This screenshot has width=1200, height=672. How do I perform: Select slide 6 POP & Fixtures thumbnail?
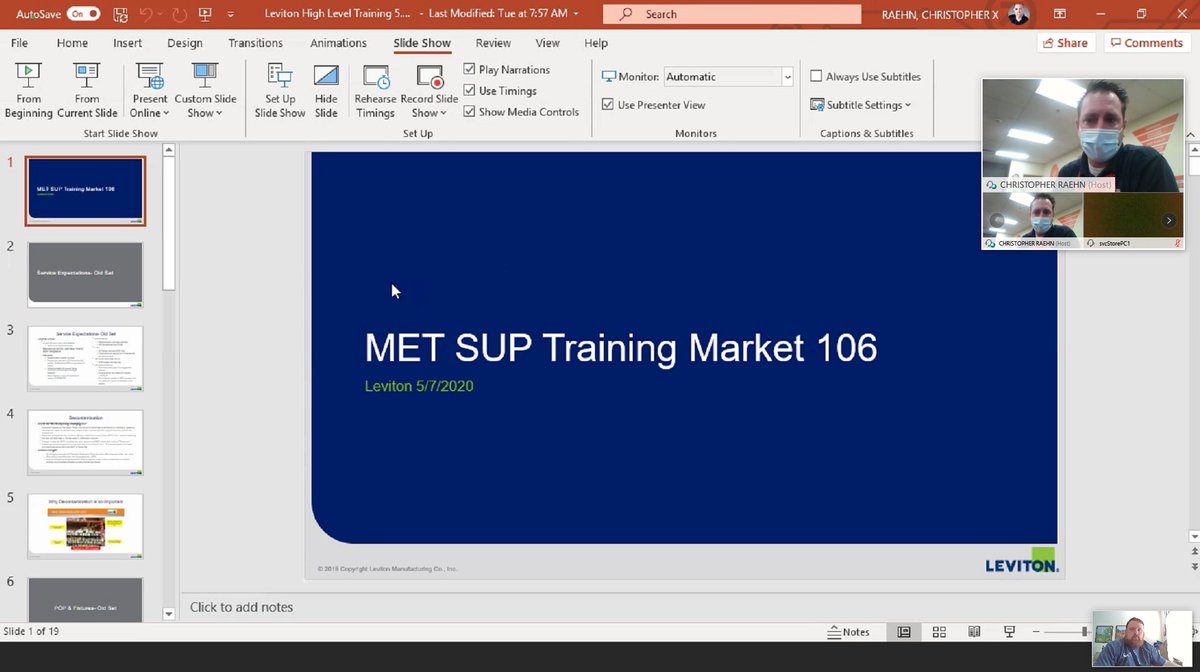tap(85, 600)
